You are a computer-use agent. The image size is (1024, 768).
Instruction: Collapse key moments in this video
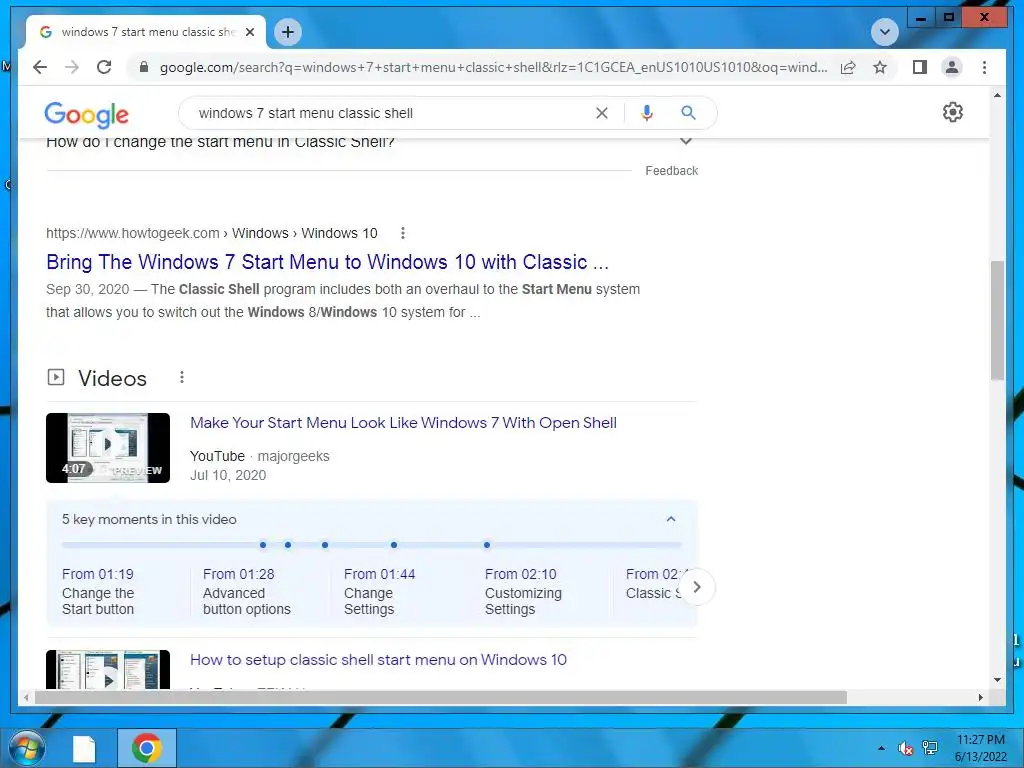pyautogui.click(x=671, y=519)
